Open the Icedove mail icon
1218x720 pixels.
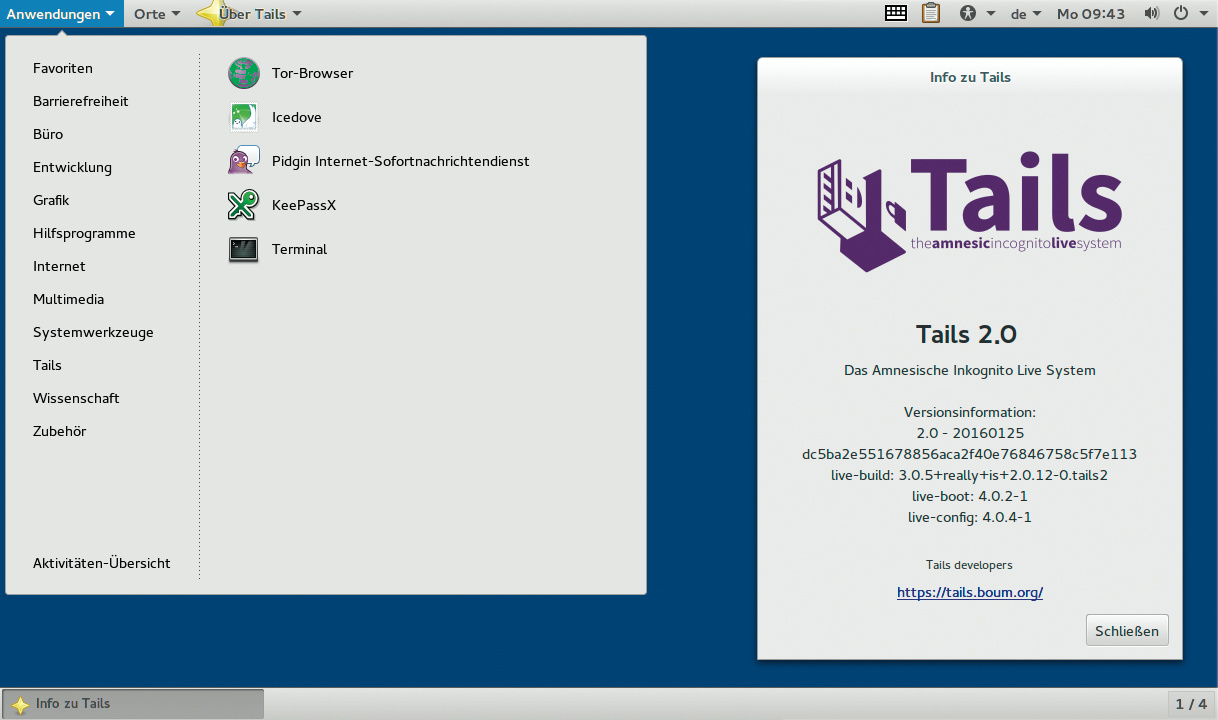[x=244, y=117]
